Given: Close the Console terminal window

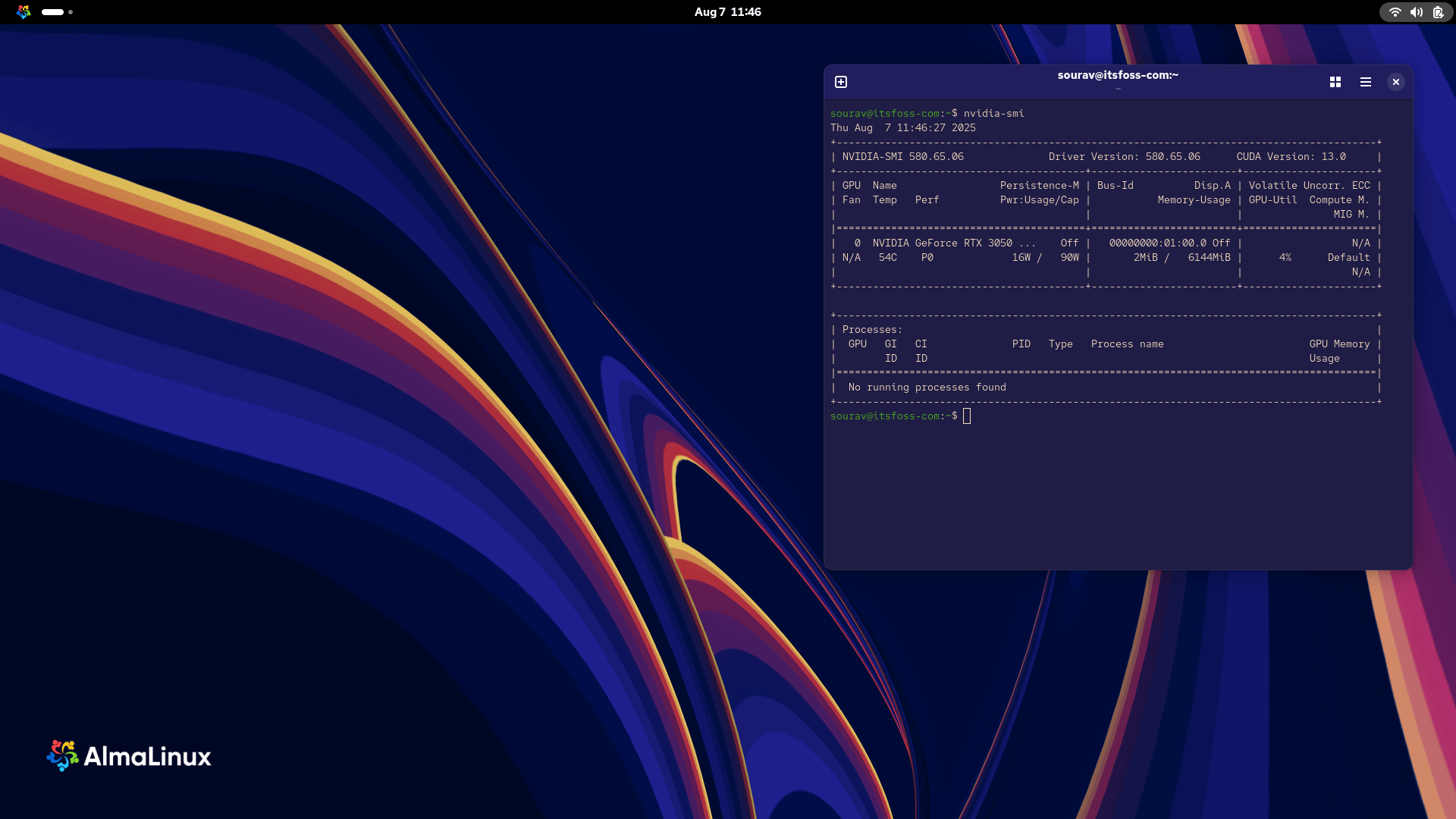Looking at the screenshot, I should pos(1396,82).
